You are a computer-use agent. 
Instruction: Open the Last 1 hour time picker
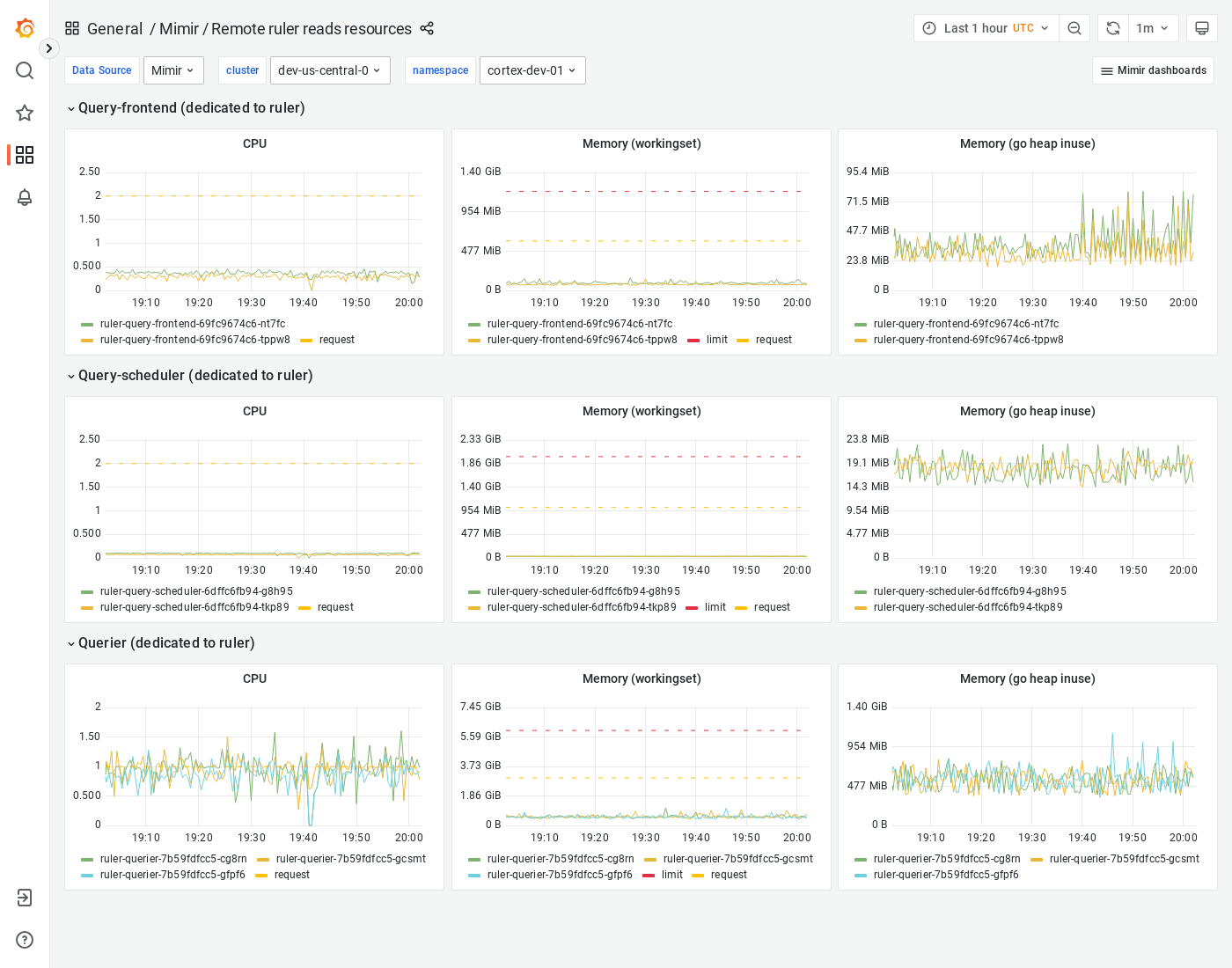[x=986, y=27]
